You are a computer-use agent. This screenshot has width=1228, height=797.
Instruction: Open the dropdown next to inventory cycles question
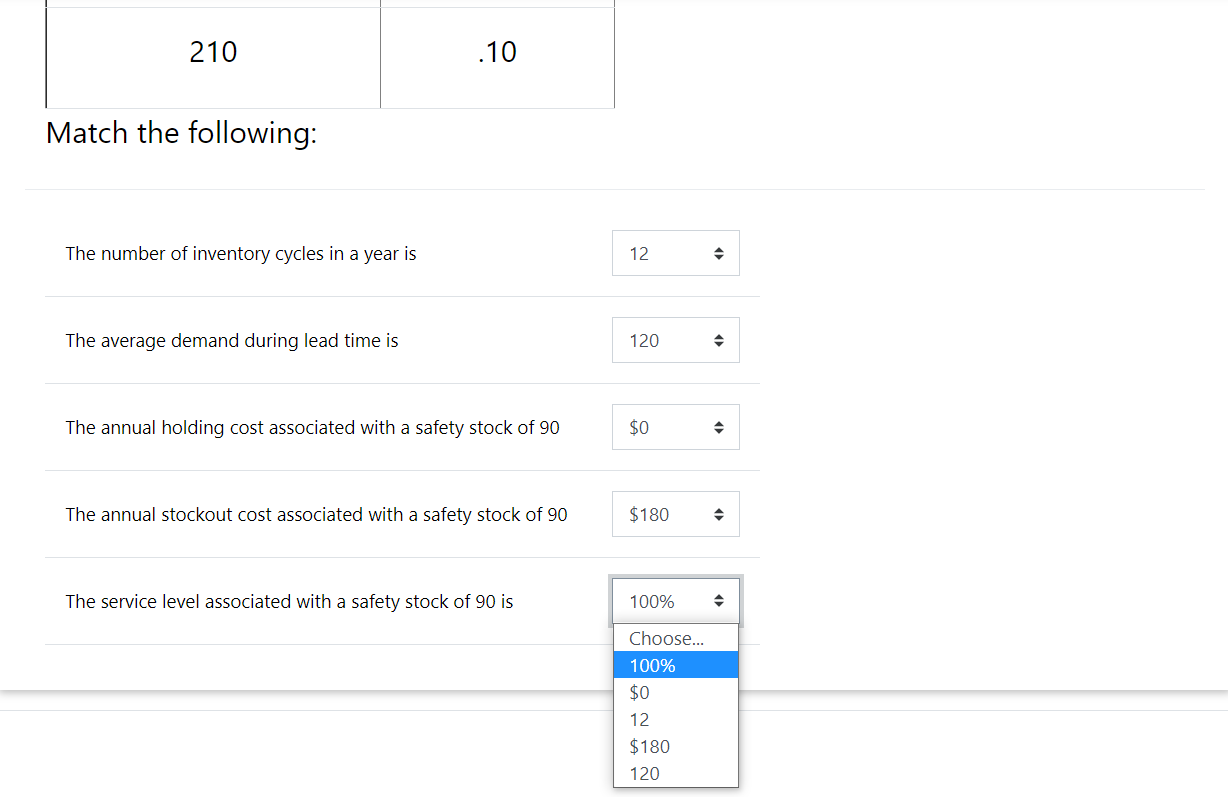click(x=675, y=253)
